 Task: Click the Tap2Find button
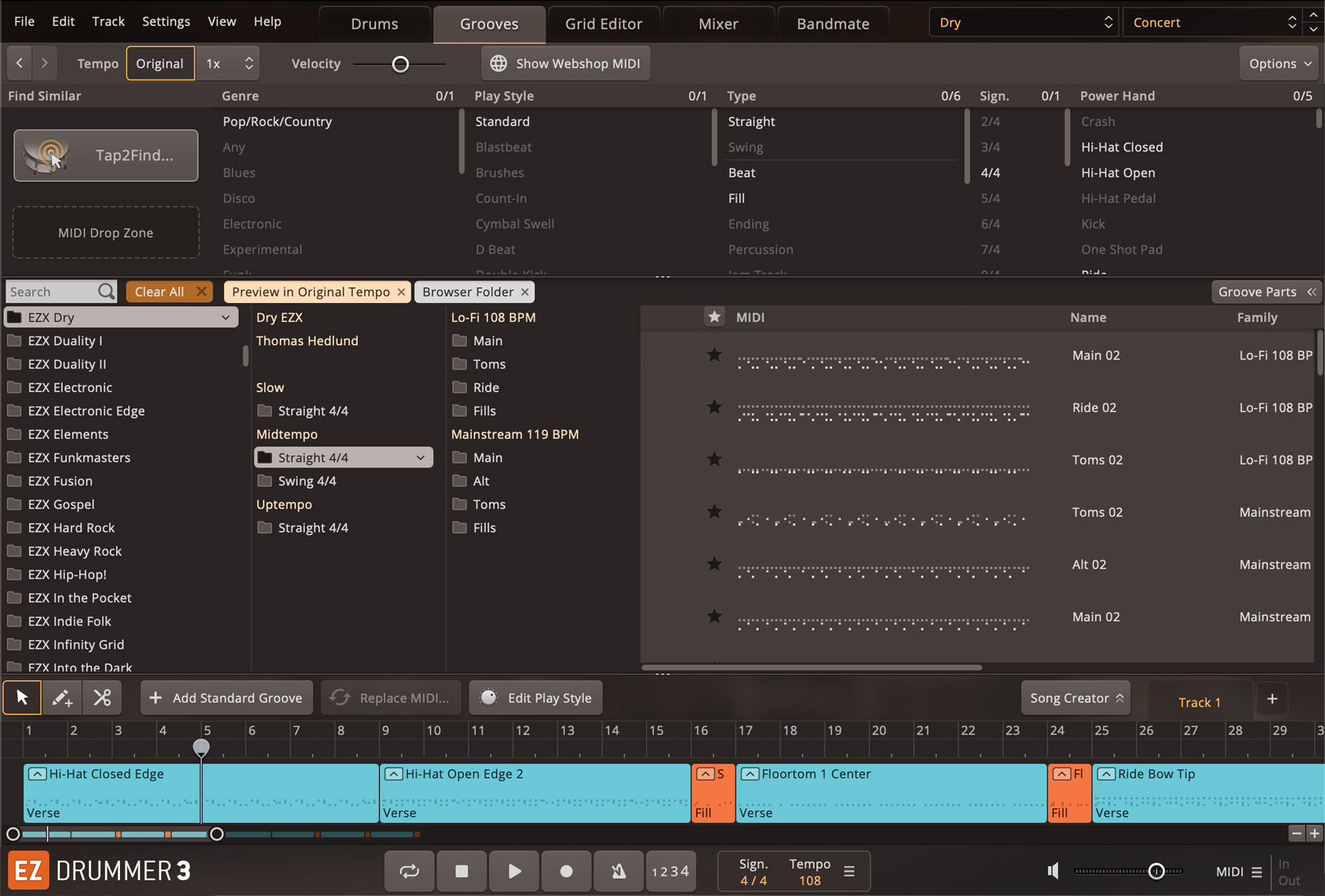(x=106, y=156)
